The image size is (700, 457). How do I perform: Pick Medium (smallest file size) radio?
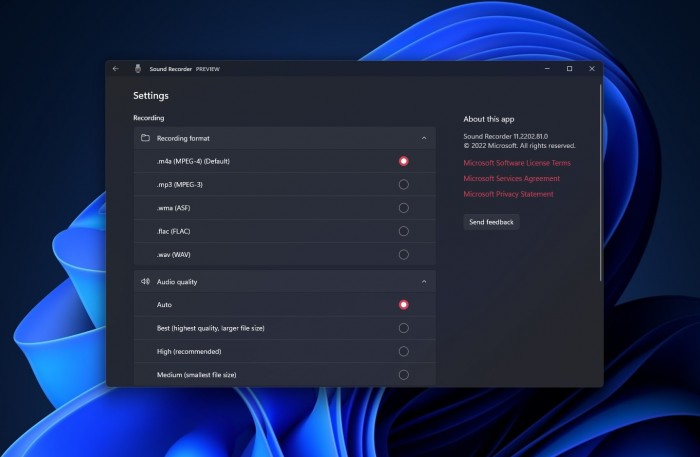pos(404,375)
